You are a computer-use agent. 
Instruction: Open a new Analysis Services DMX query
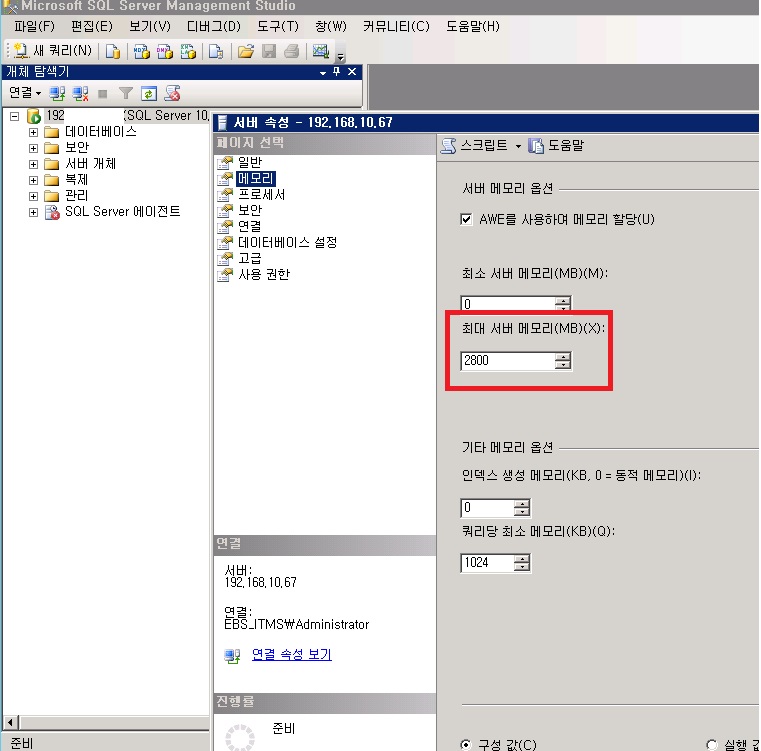(165, 51)
